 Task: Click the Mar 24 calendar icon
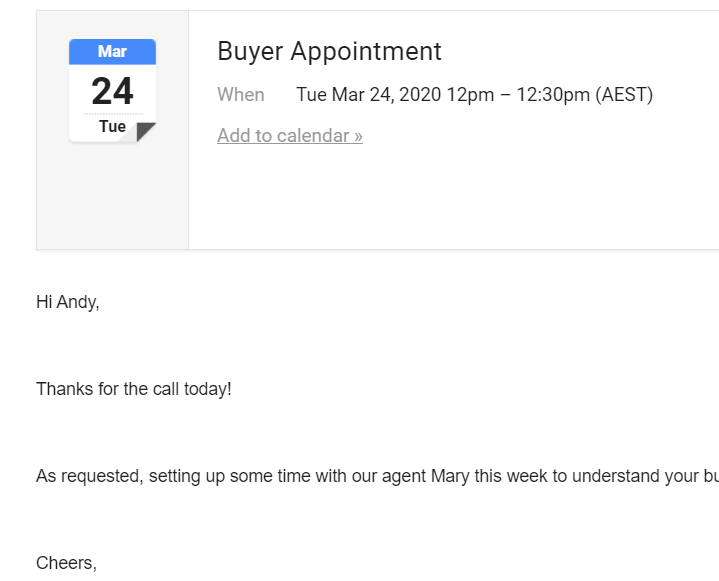tap(112, 91)
